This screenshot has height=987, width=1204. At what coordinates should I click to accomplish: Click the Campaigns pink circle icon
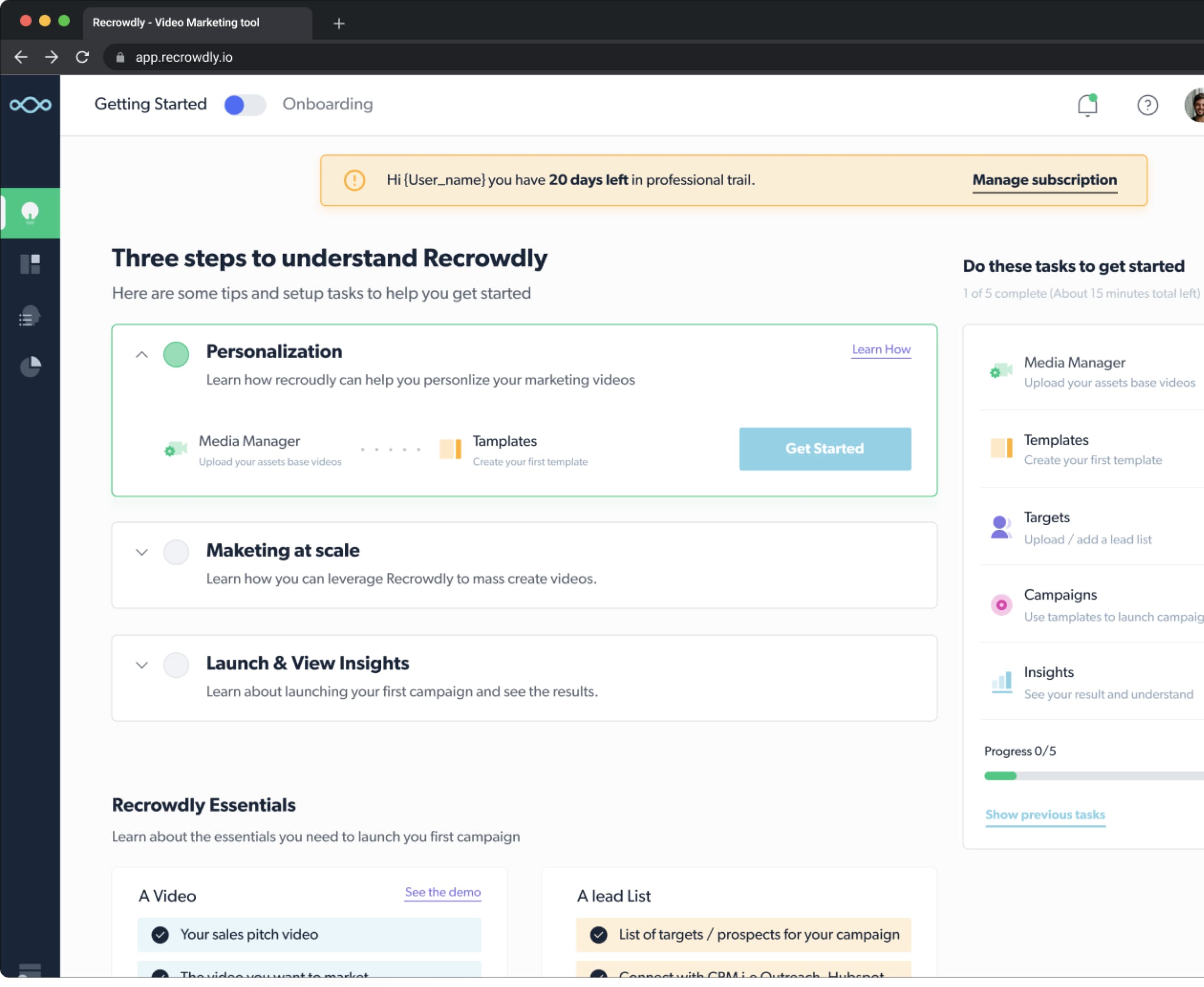click(x=1001, y=604)
